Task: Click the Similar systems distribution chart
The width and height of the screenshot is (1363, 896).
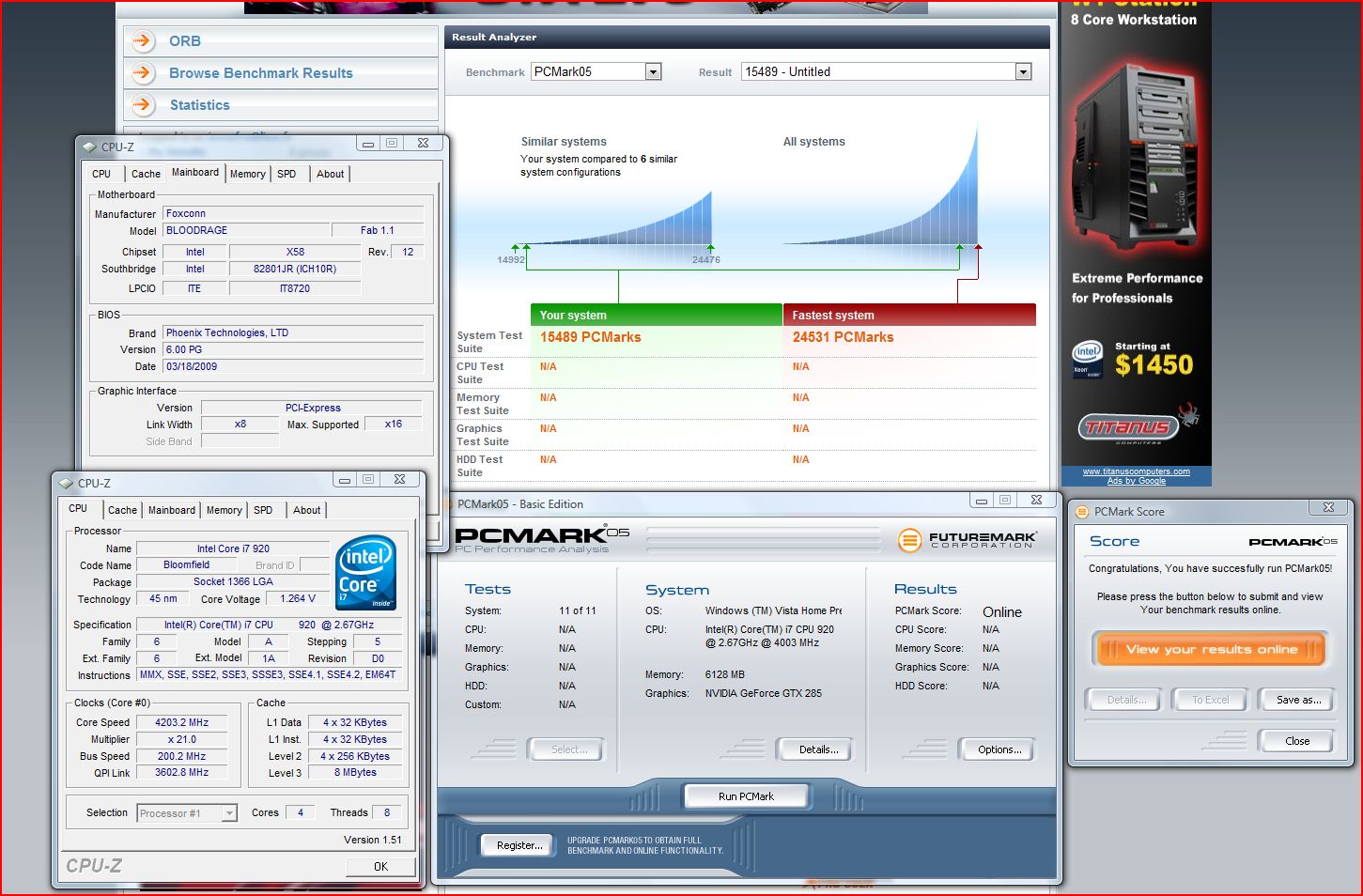Action: [615, 218]
